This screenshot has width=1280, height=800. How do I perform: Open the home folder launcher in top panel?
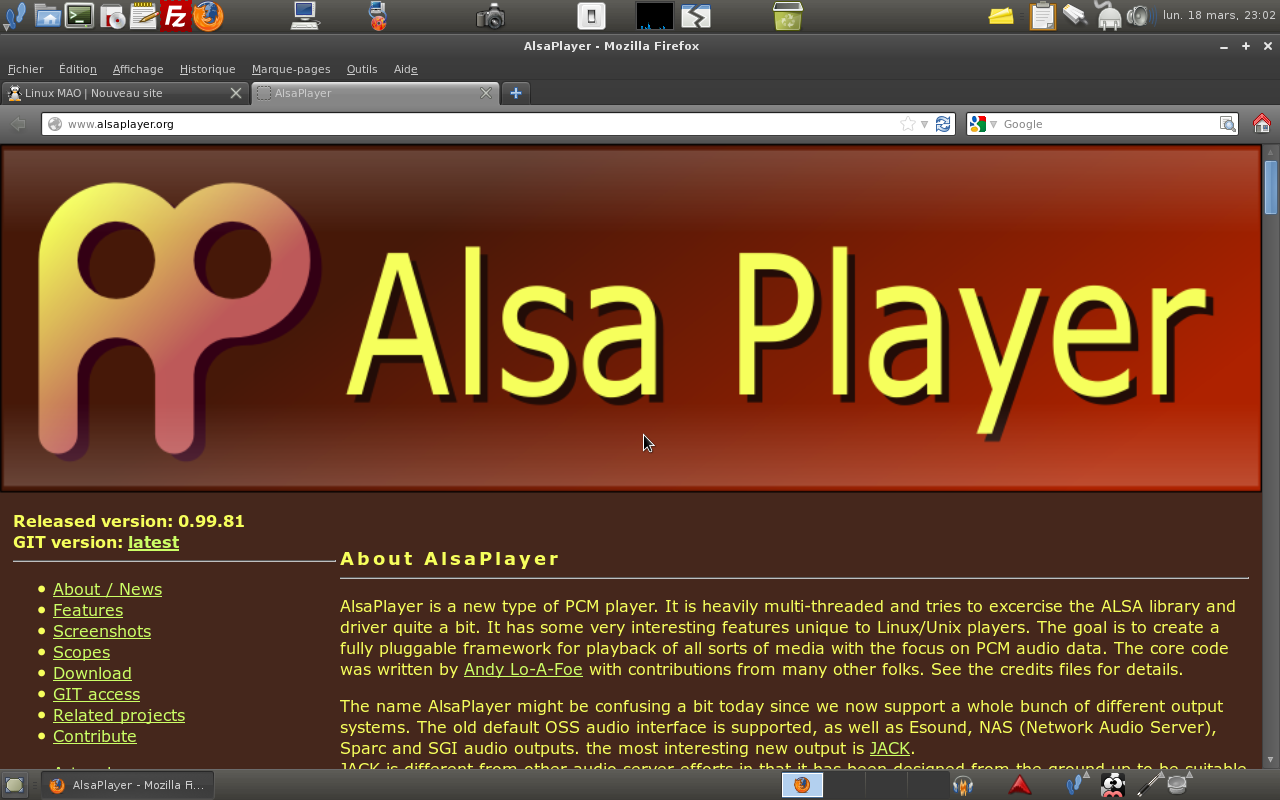point(47,16)
